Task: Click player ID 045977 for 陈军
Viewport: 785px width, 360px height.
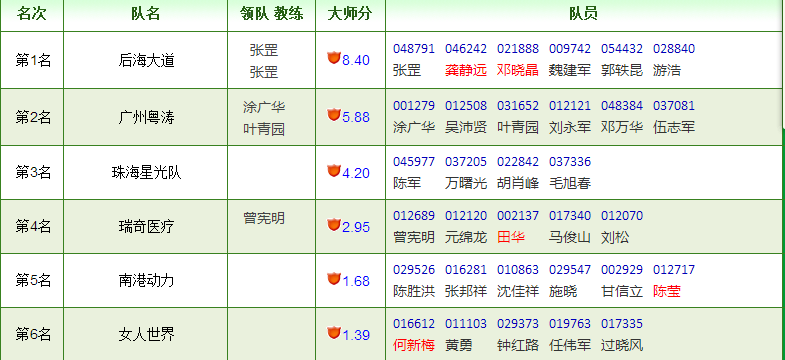Action: pos(414,162)
